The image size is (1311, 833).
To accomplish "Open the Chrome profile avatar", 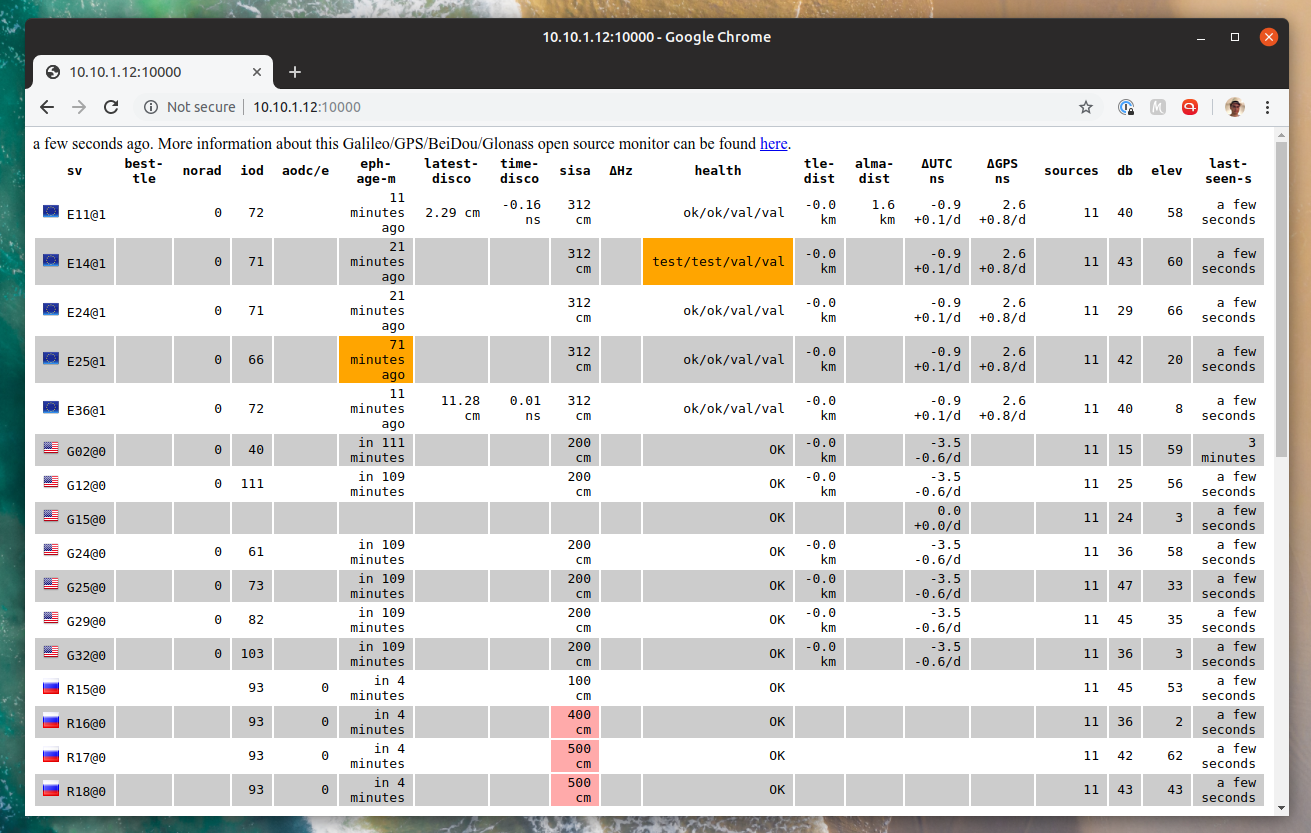I will click(x=1235, y=107).
